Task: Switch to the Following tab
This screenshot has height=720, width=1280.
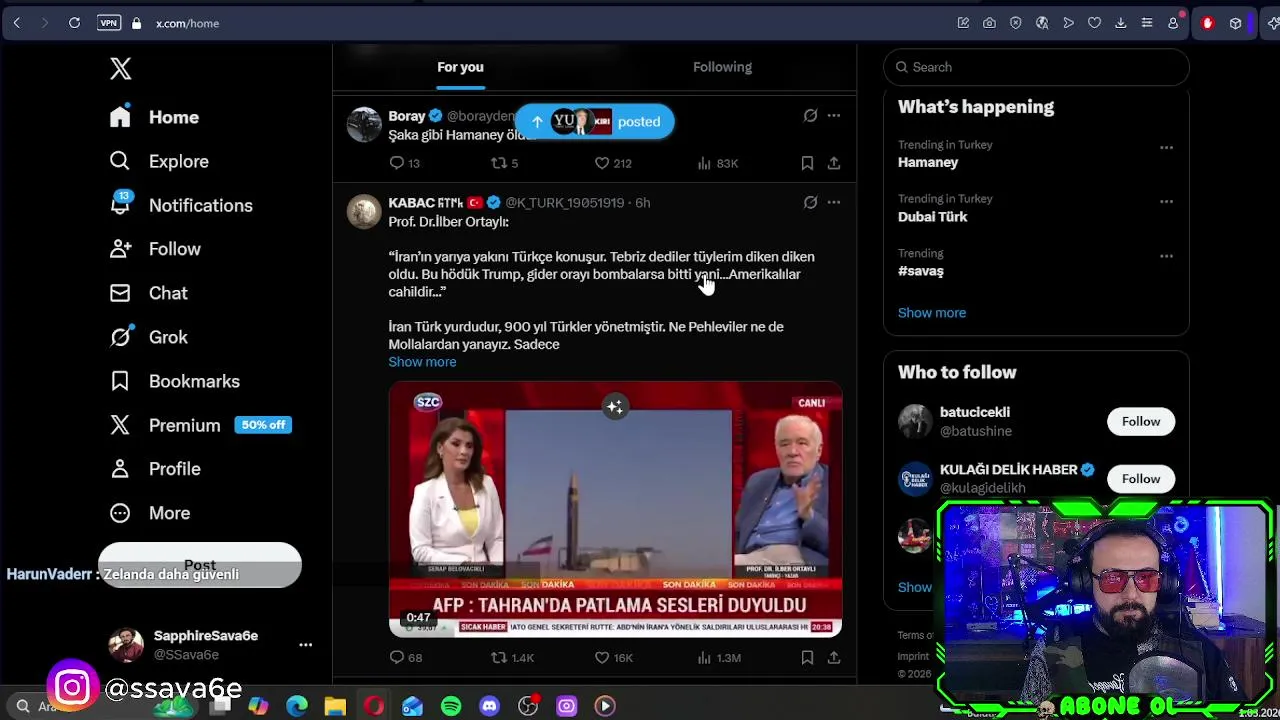Action: pos(722,67)
